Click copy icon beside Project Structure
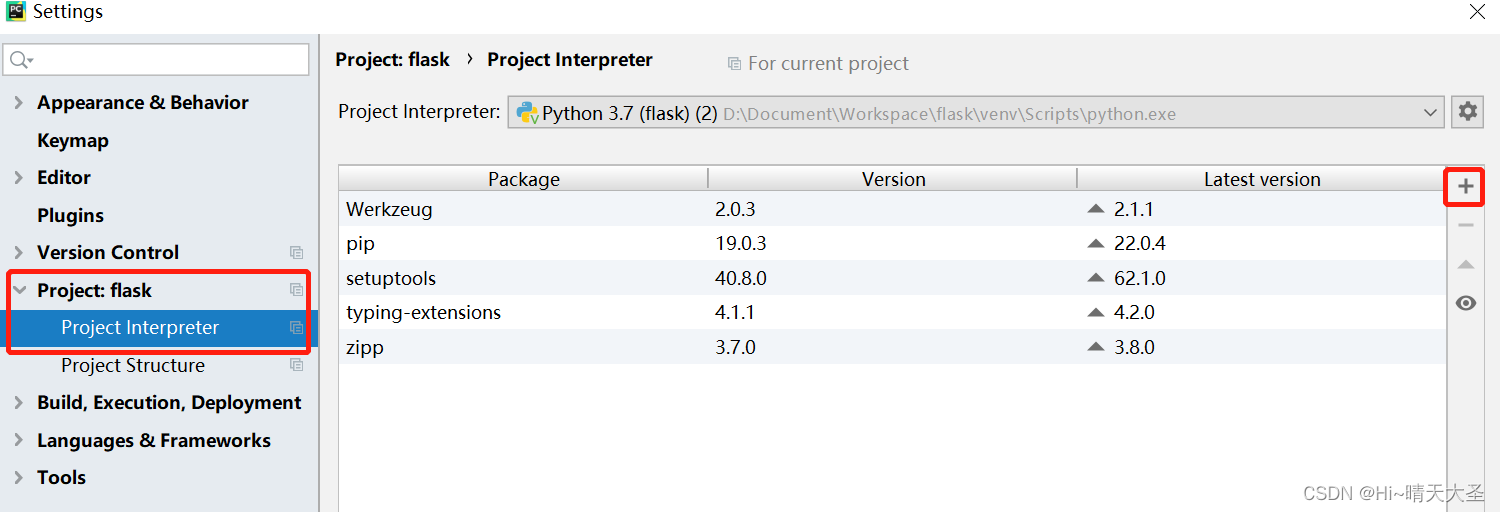 (x=296, y=365)
